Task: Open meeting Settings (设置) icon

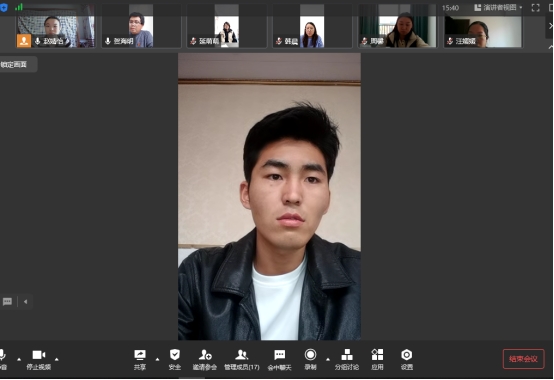Action: [407, 355]
